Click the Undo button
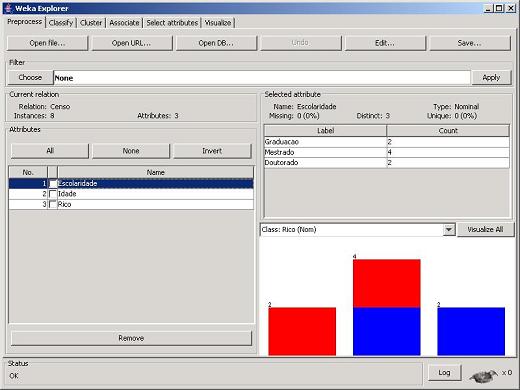Viewport: 520px width, 390px height. pos(301,43)
